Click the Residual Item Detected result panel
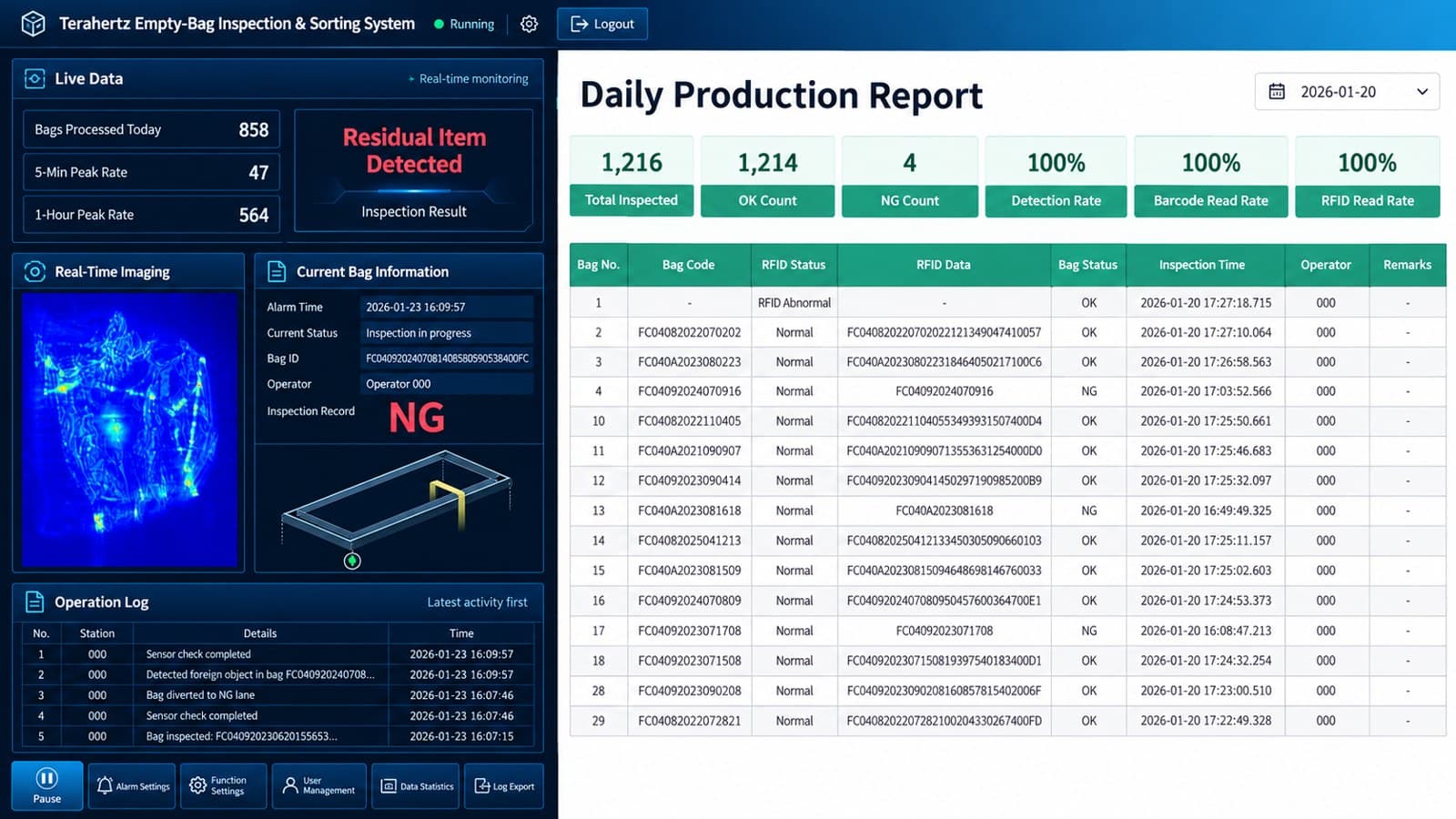 pyautogui.click(x=414, y=170)
